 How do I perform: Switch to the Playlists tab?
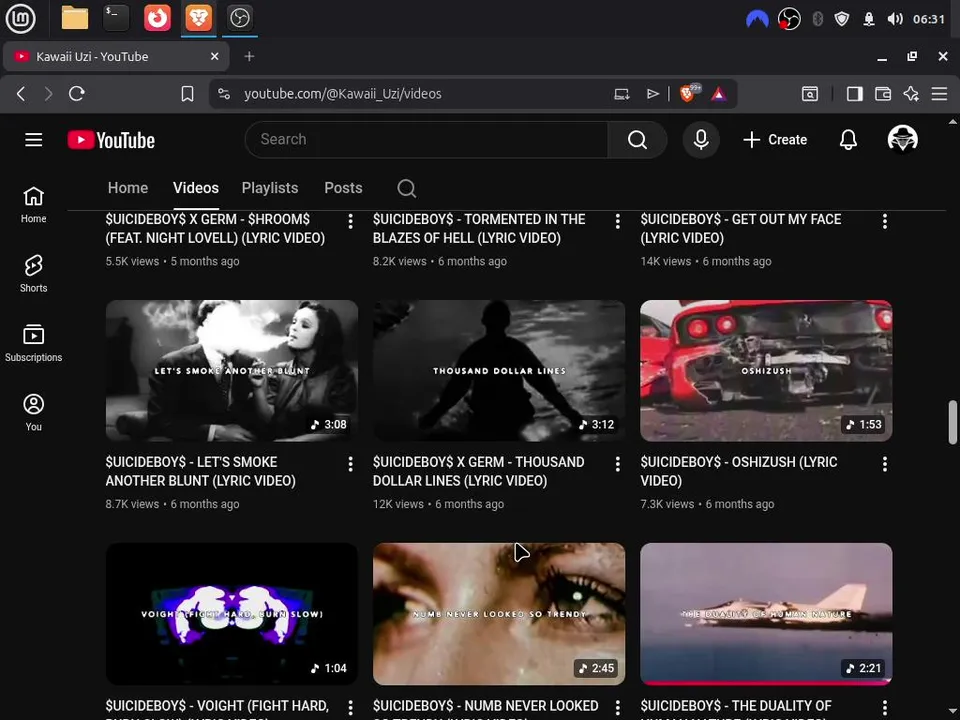pos(270,188)
